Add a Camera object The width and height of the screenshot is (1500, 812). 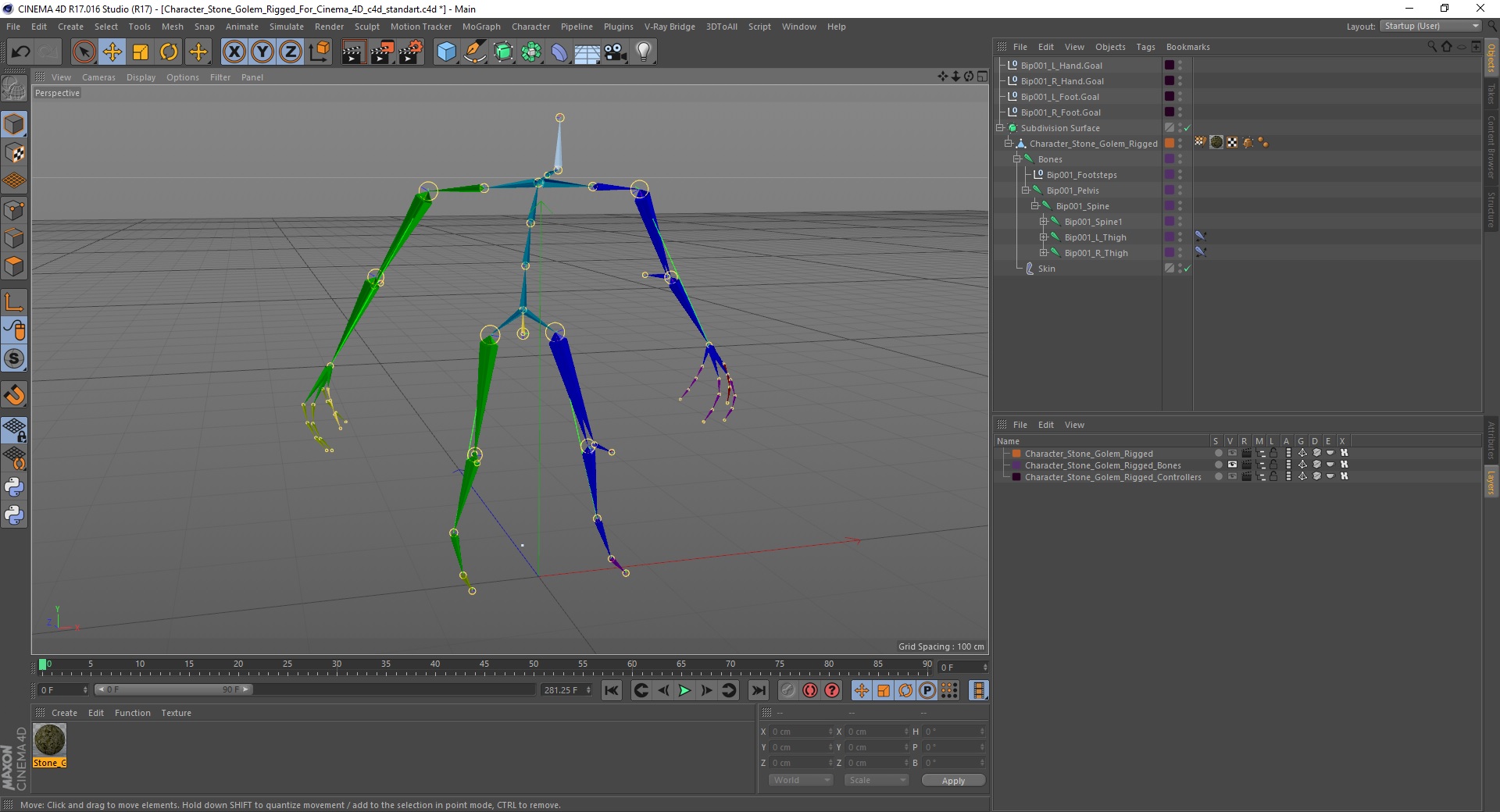(x=616, y=52)
